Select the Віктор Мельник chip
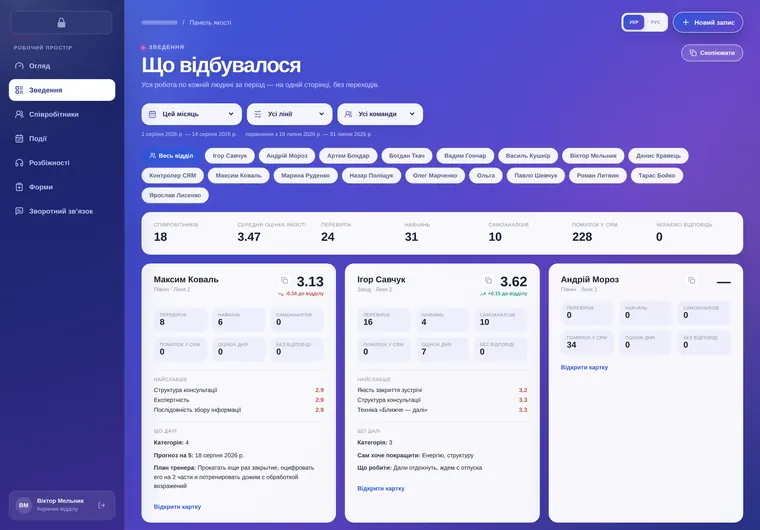 pos(593,156)
